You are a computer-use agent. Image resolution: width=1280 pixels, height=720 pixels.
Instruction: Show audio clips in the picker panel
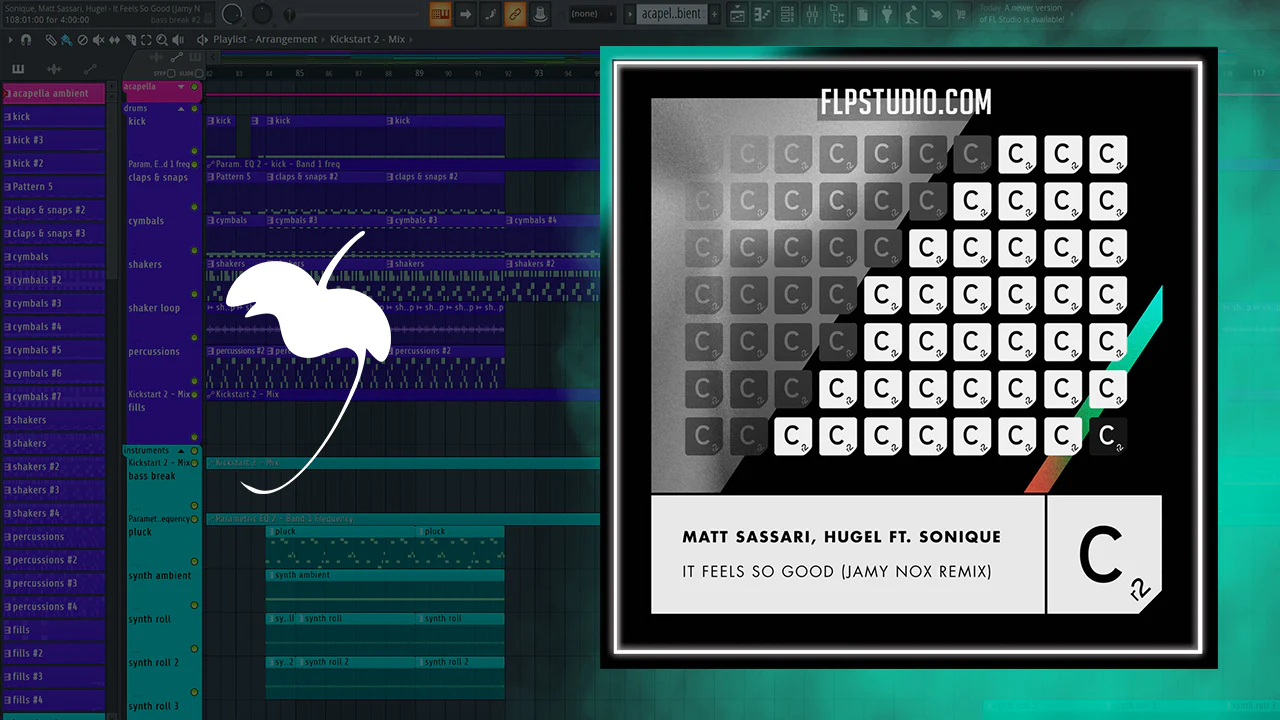[54, 69]
